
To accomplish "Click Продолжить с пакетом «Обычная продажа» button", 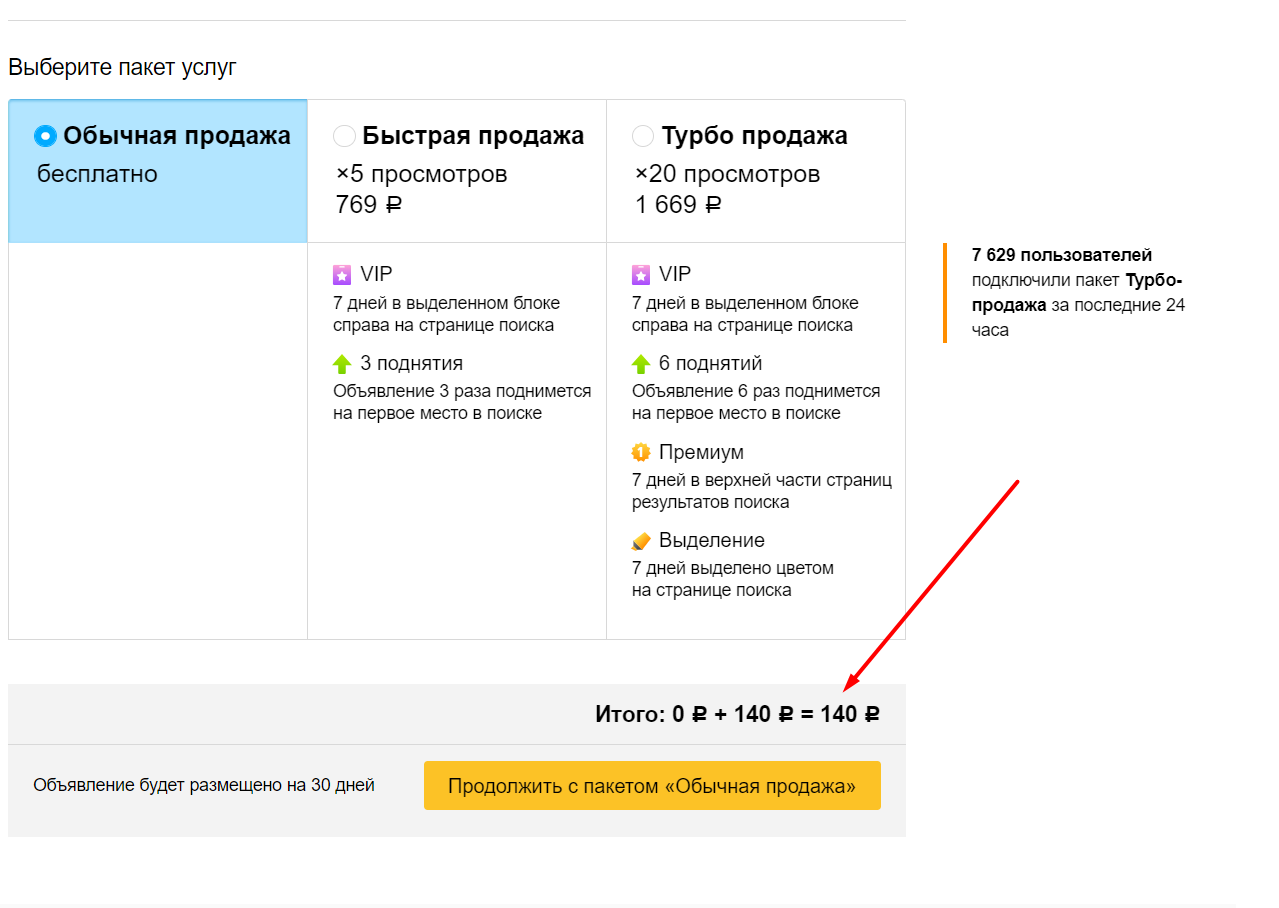I will point(652,786).
